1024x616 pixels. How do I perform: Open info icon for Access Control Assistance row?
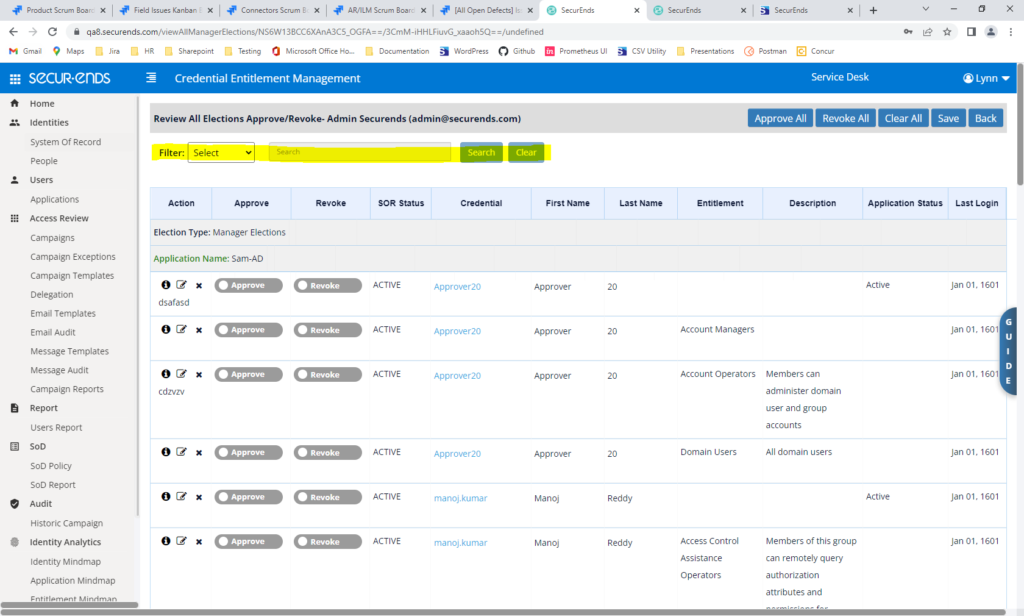point(166,541)
